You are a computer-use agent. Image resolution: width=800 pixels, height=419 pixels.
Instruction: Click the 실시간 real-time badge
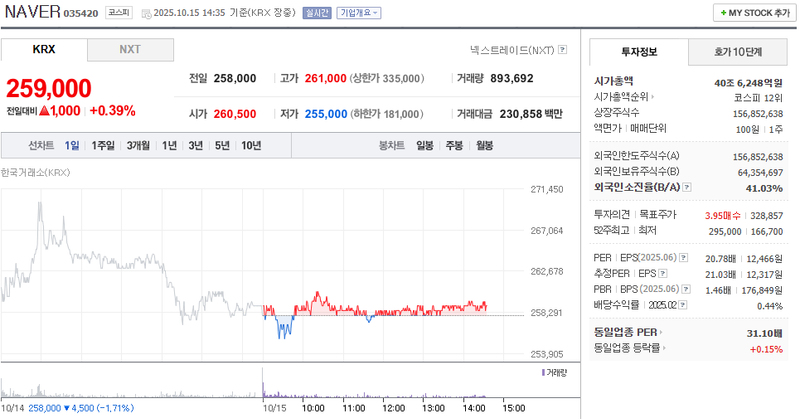click(x=316, y=13)
